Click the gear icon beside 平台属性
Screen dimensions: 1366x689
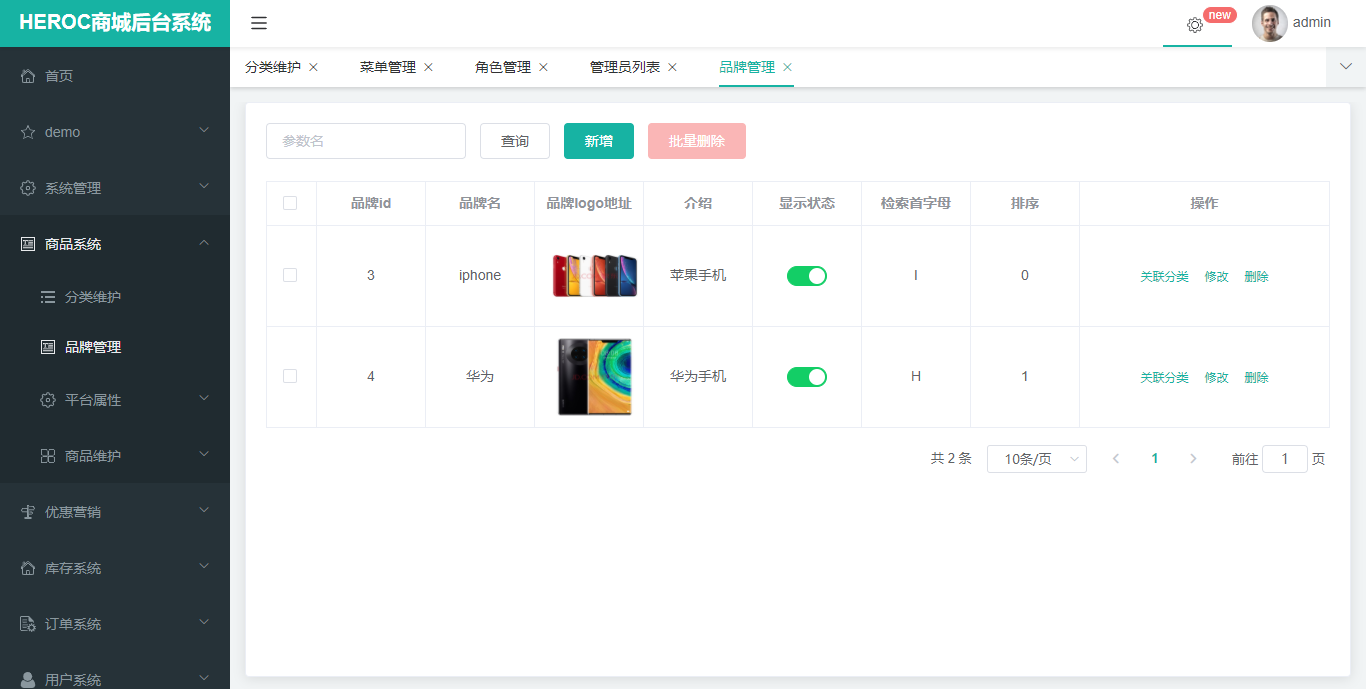point(48,400)
